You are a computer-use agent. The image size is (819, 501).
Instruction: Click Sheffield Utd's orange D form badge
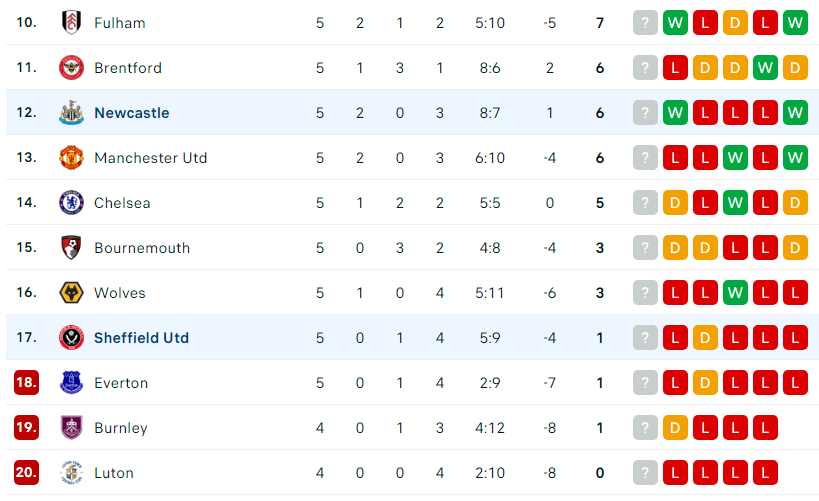point(705,337)
